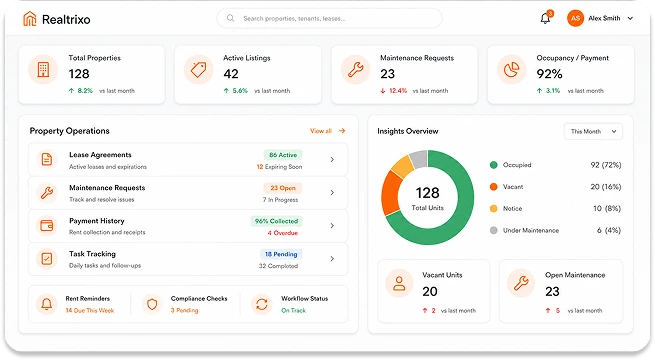
Task: Click the Task Tracking checklist icon
Action: click(x=47, y=259)
